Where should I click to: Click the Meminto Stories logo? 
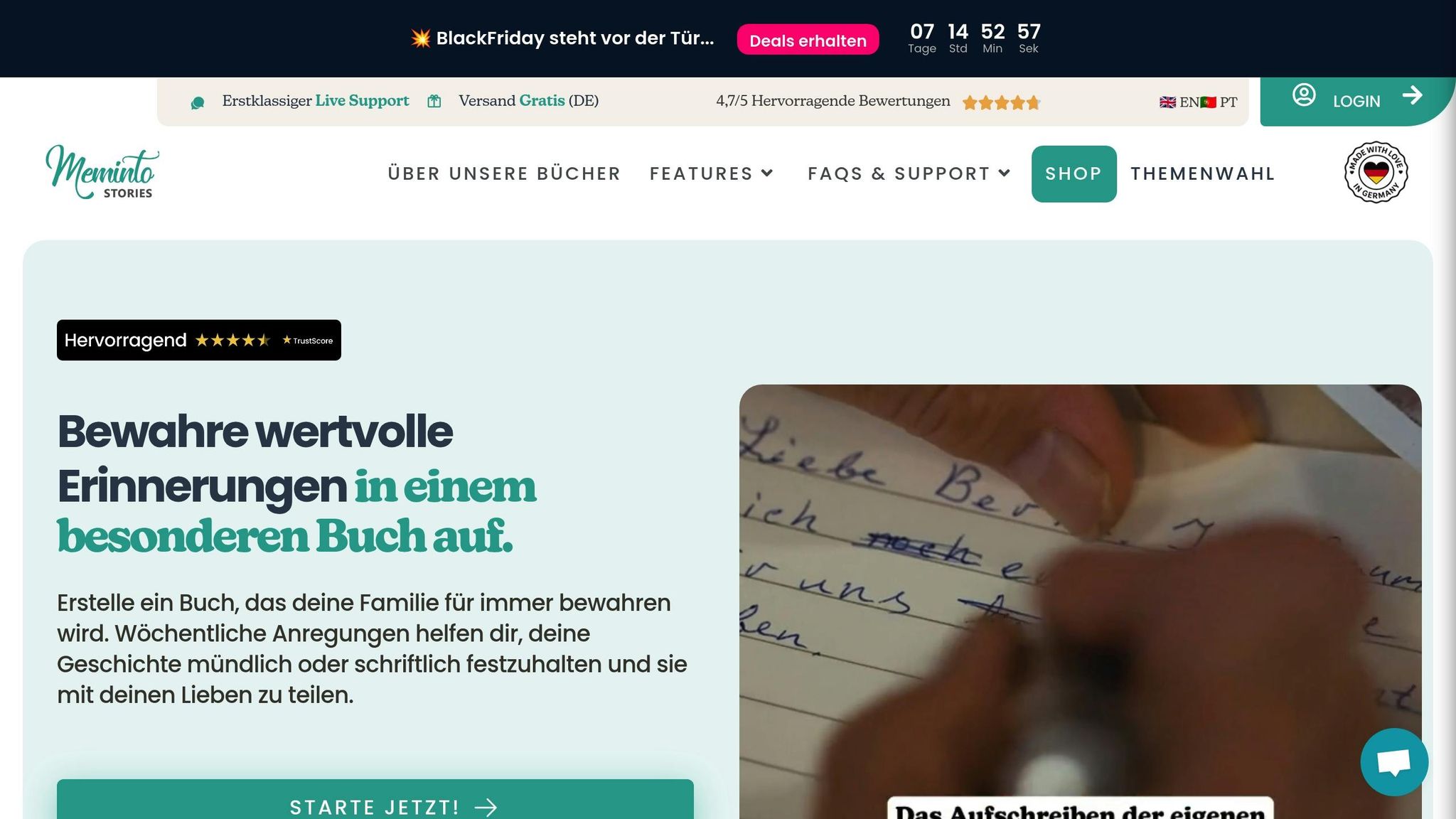coord(102,173)
